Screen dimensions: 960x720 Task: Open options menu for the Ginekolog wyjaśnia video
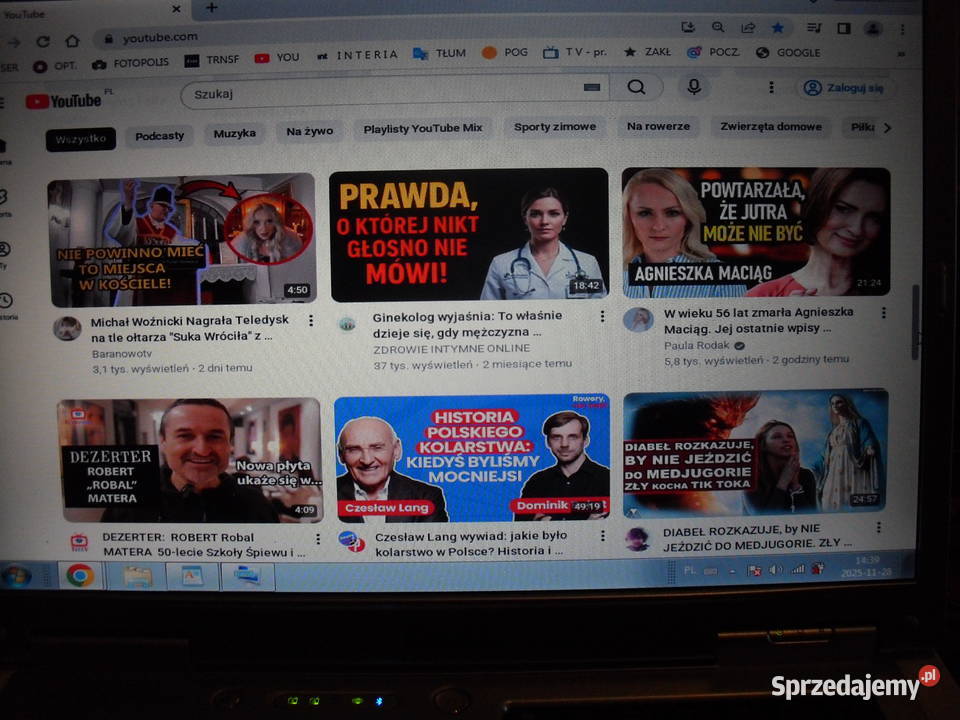(602, 316)
